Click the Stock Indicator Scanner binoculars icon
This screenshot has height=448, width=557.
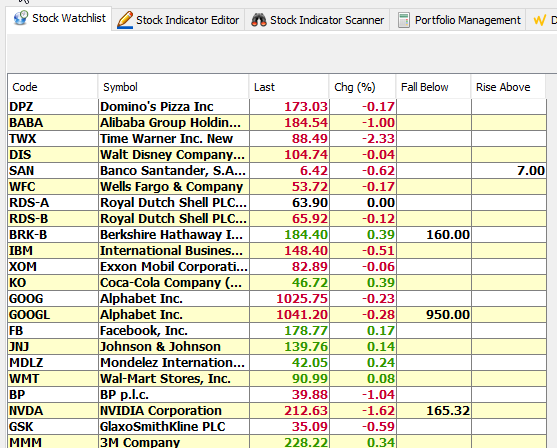[x=259, y=20]
